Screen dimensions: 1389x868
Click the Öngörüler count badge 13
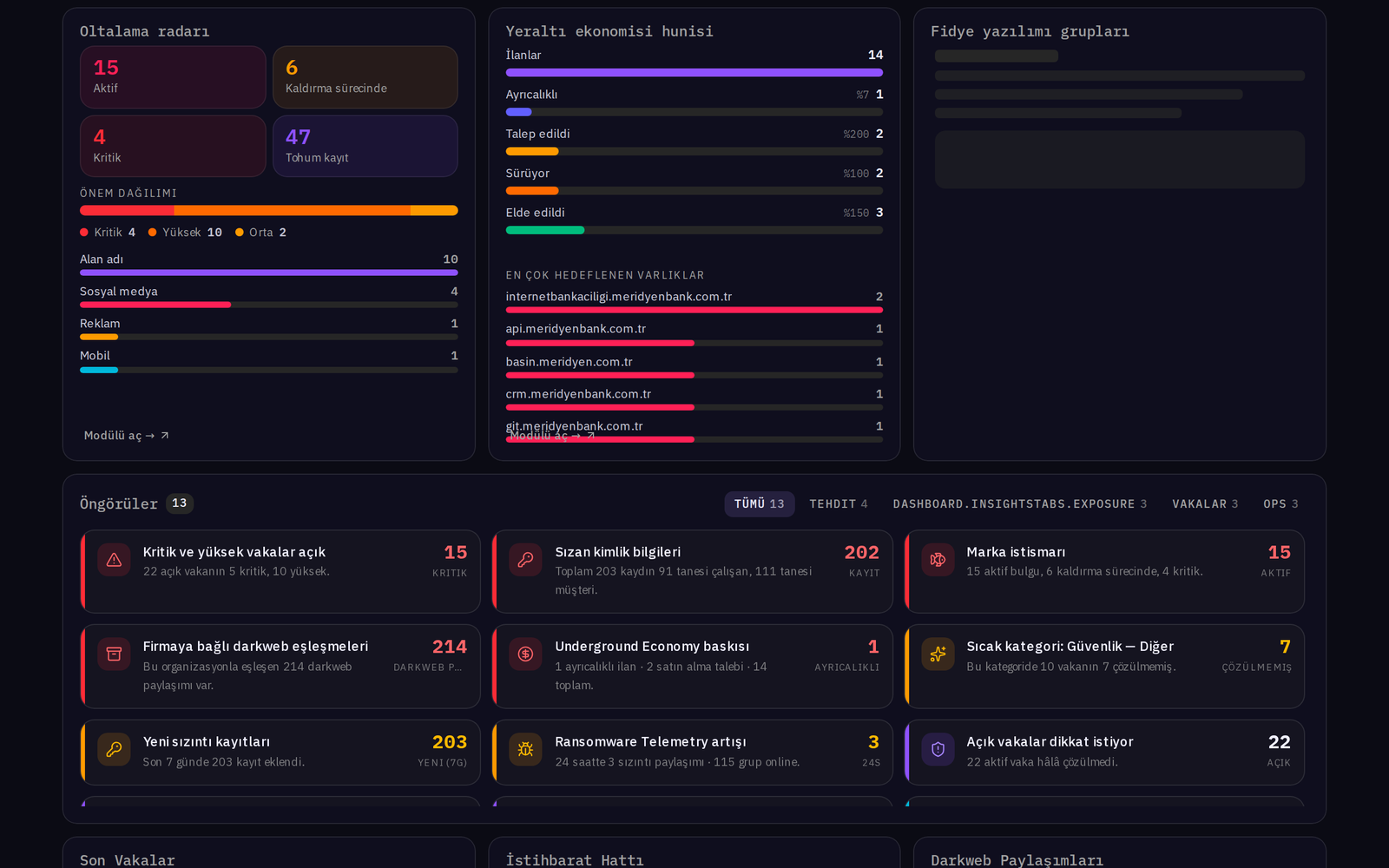click(180, 503)
